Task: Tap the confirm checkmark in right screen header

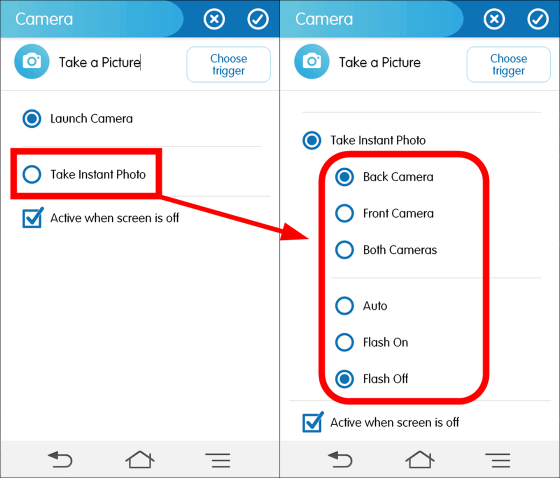Action: pyautogui.click(x=538, y=19)
